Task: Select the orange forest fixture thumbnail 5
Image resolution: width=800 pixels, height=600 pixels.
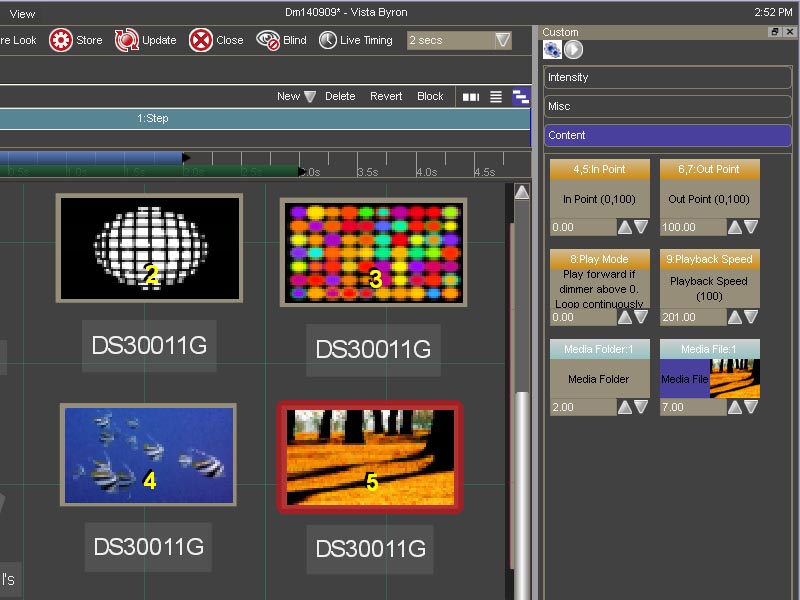Action: click(370, 458)
